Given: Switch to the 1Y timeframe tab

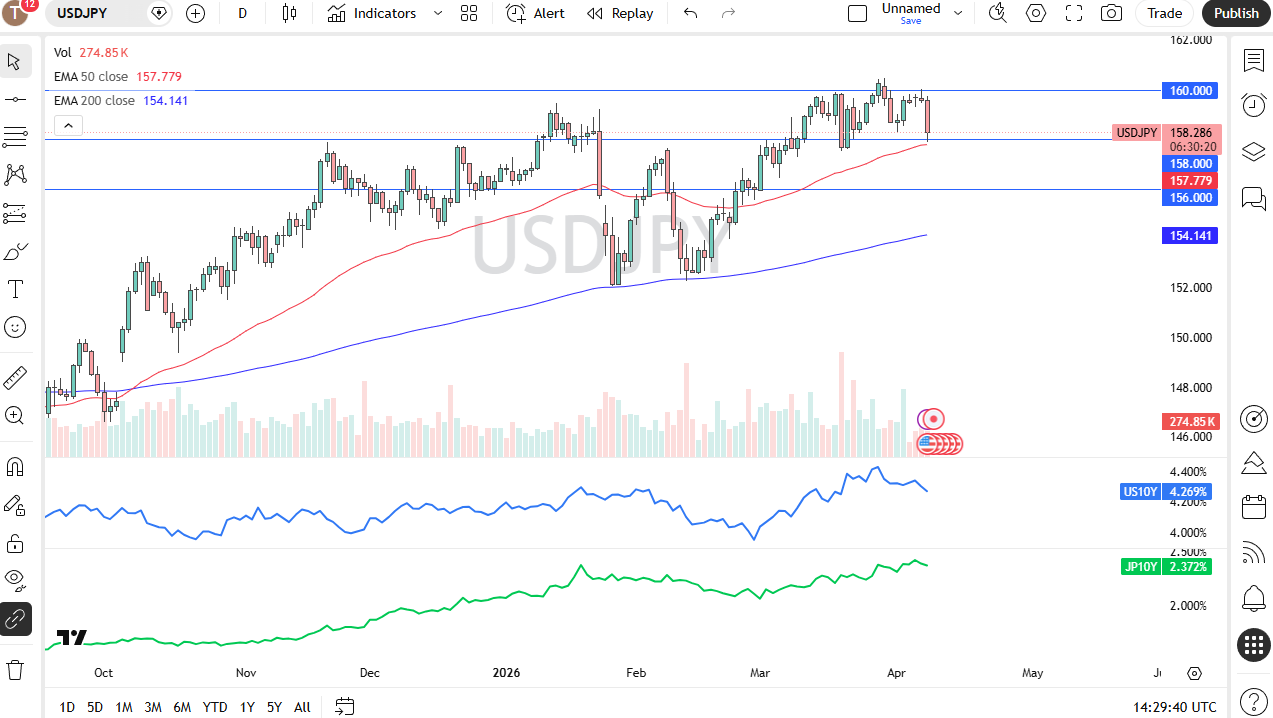Looking at the screenshot, I should [x=246, y=707].
